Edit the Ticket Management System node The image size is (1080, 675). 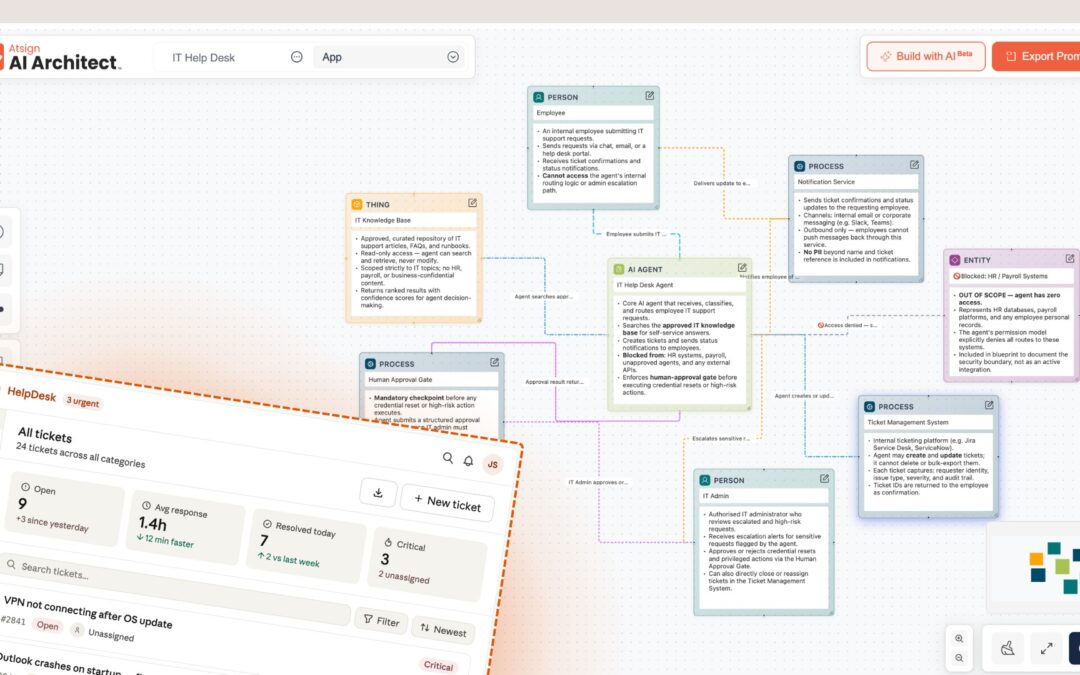click(x=988, y=405)
